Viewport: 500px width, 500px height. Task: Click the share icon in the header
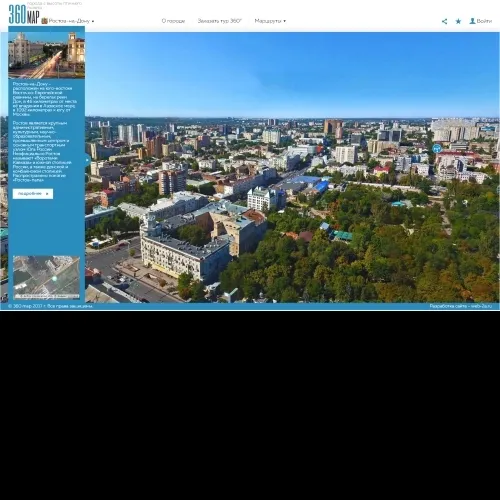(444, 21)
